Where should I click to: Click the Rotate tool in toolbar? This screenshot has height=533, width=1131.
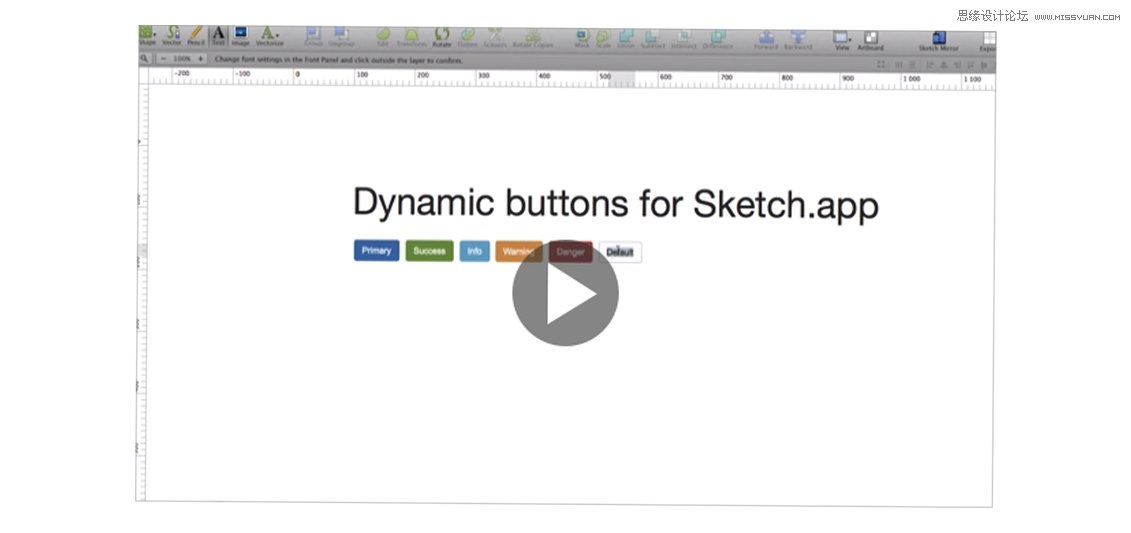[x=441, y=37]
